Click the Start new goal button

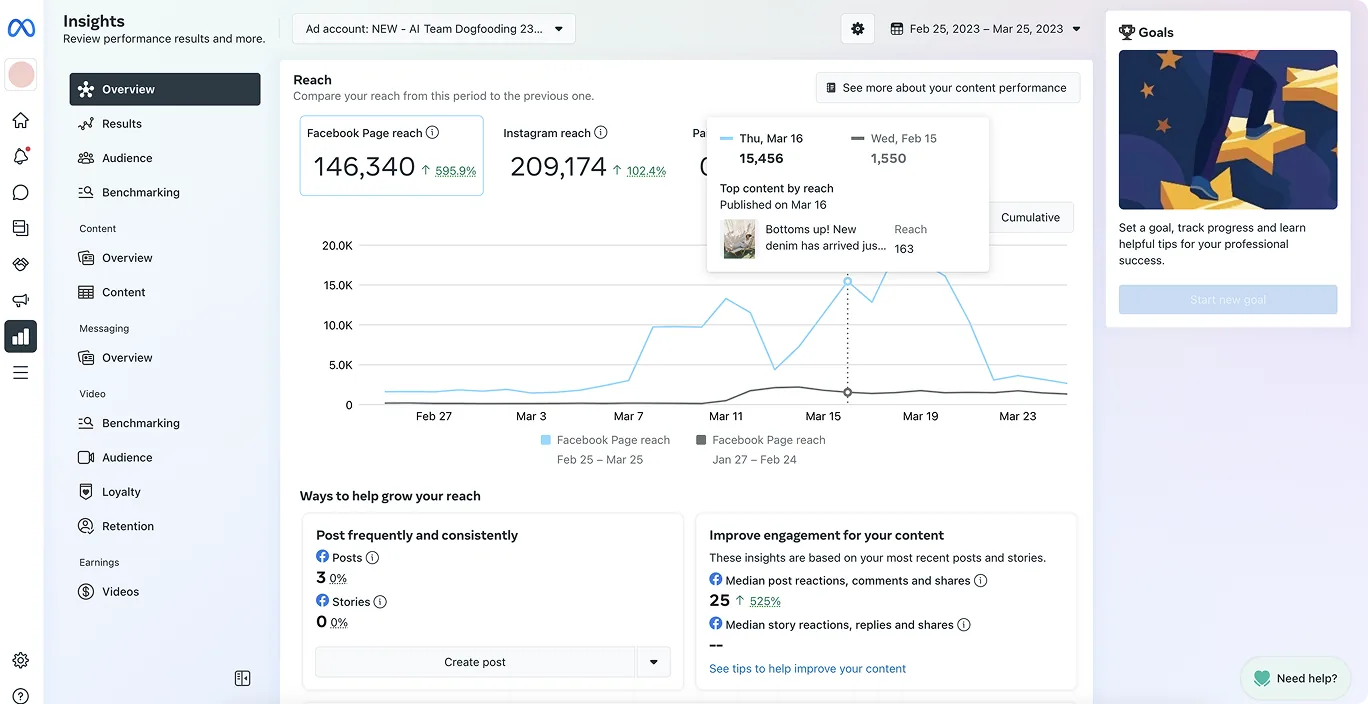click(x=1228, y=300)
